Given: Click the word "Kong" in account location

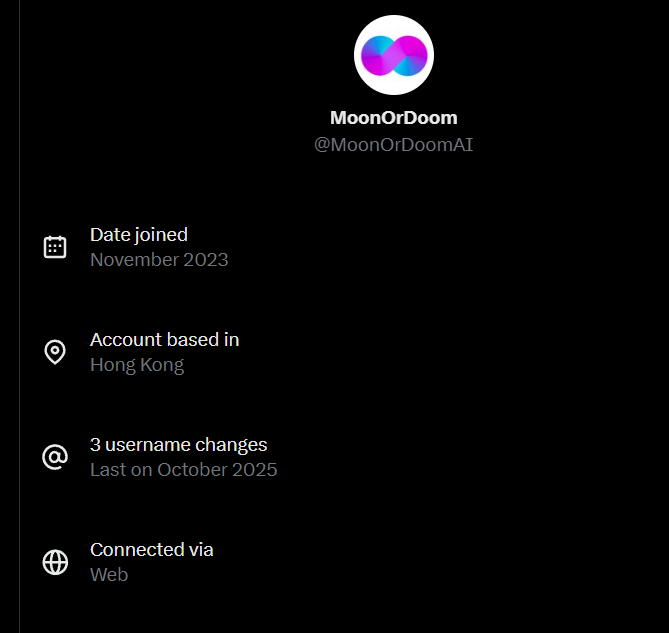Looking at the screenshot, I should (x=163, y=365).
